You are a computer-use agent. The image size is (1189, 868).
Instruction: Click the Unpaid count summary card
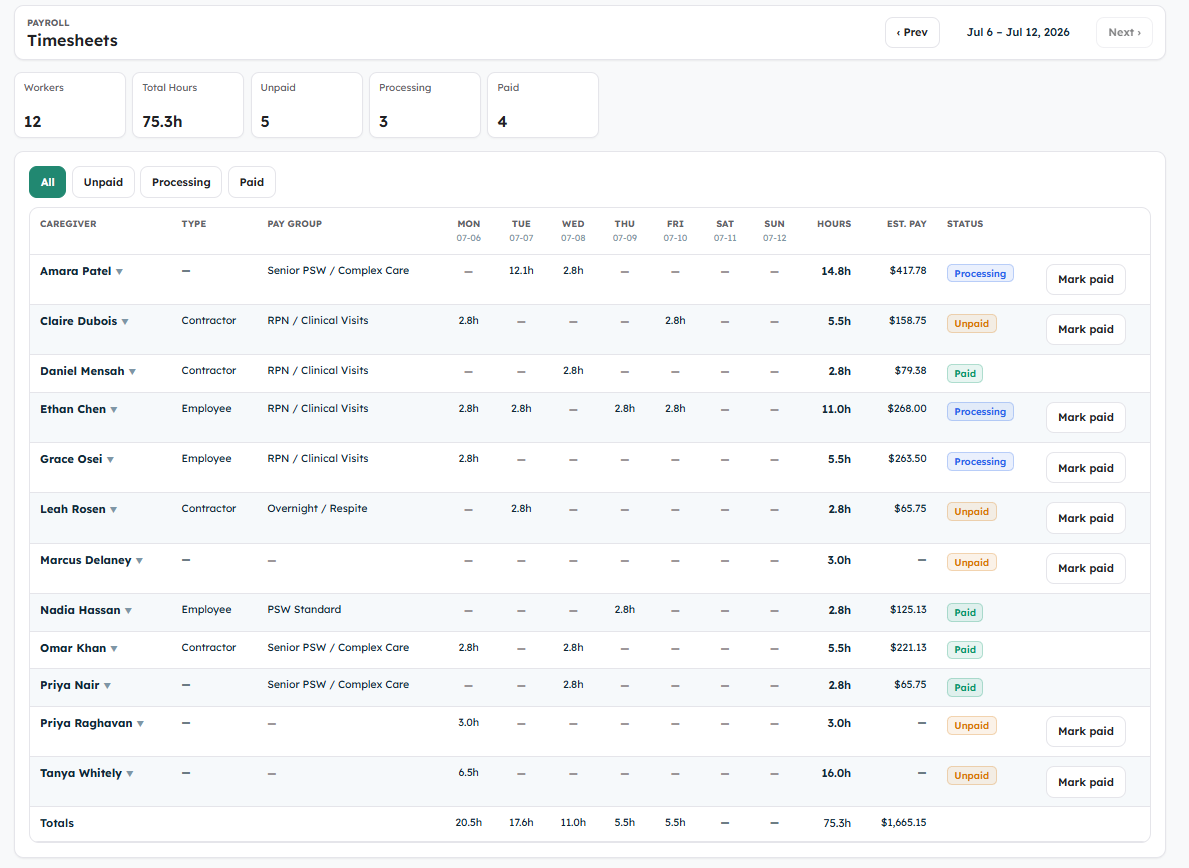click(x=306, y=105)
